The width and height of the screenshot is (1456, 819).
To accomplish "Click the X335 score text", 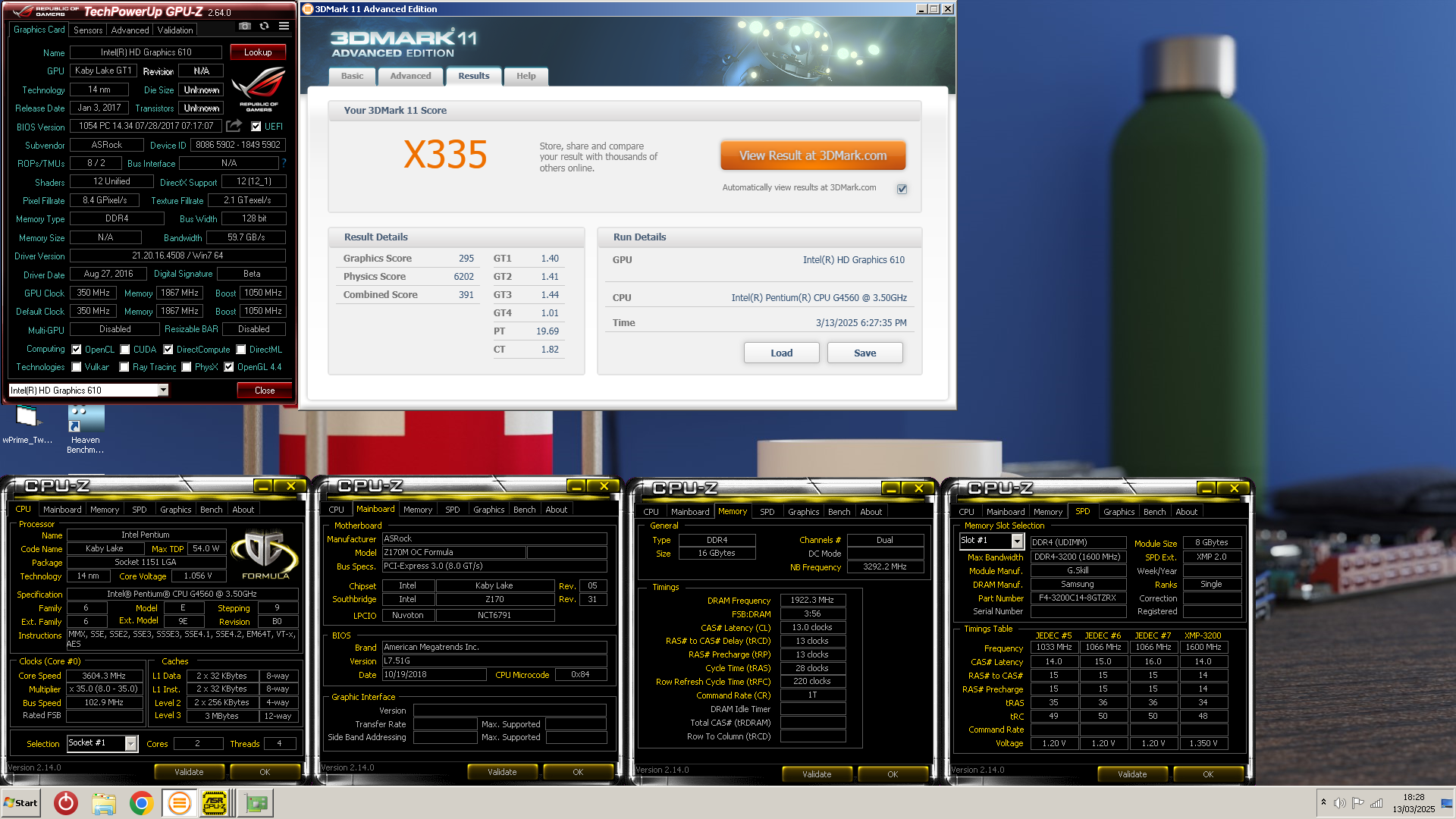I will pyautogui.click(x=445, y=155).
